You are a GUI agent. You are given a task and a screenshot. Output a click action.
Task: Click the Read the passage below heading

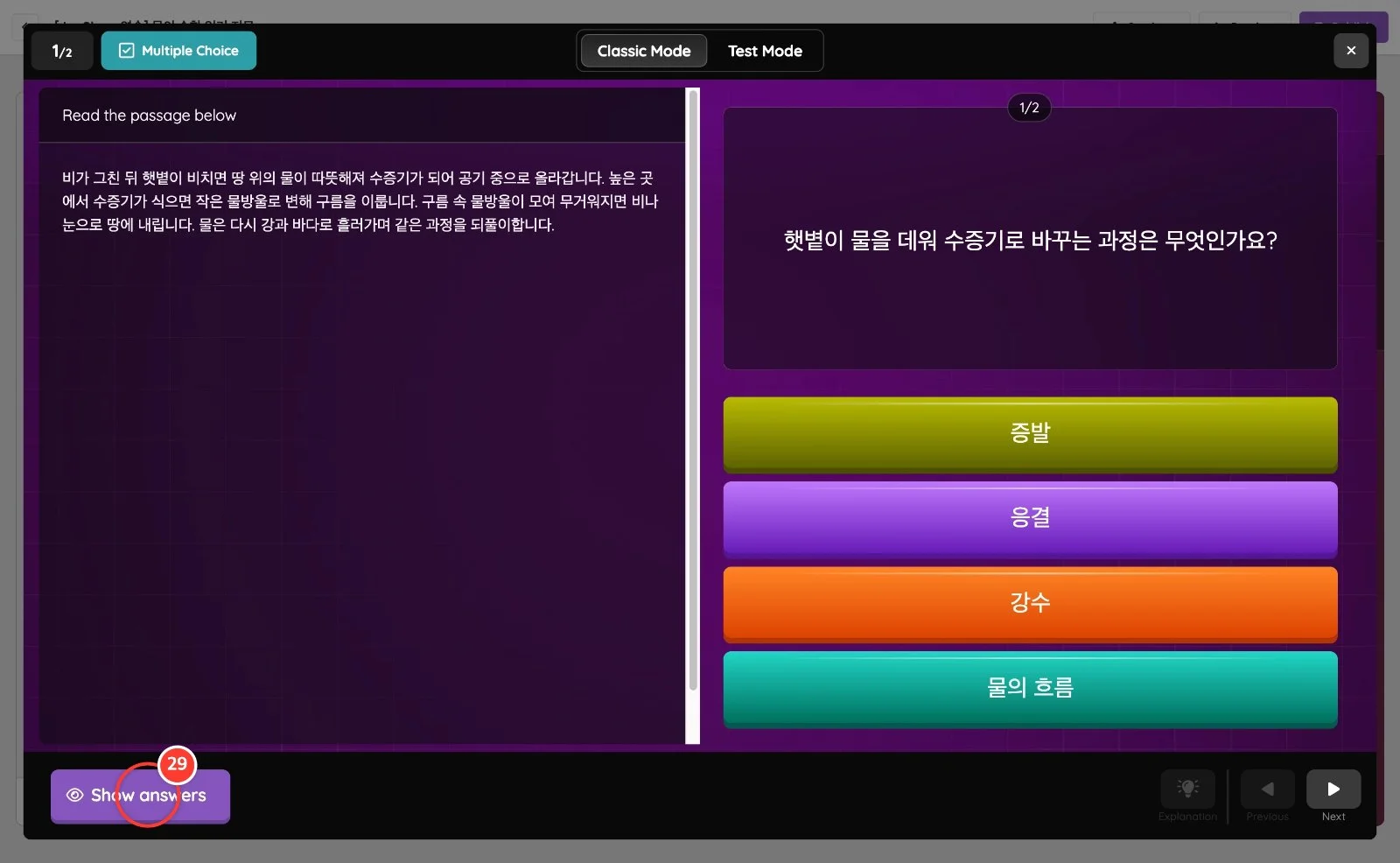[150, 116]
